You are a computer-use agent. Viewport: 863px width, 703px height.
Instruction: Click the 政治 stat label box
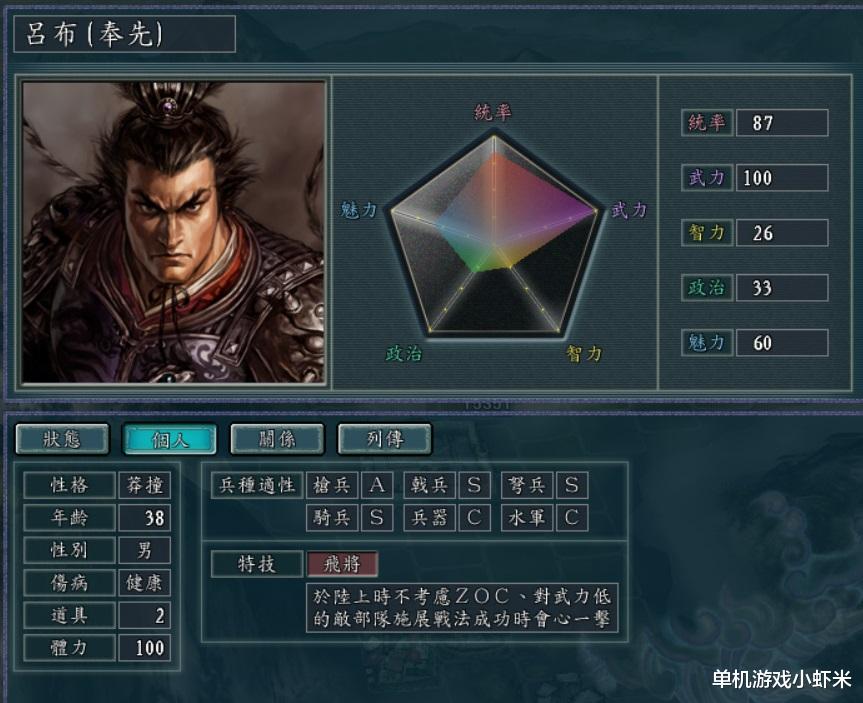[707, 287]
